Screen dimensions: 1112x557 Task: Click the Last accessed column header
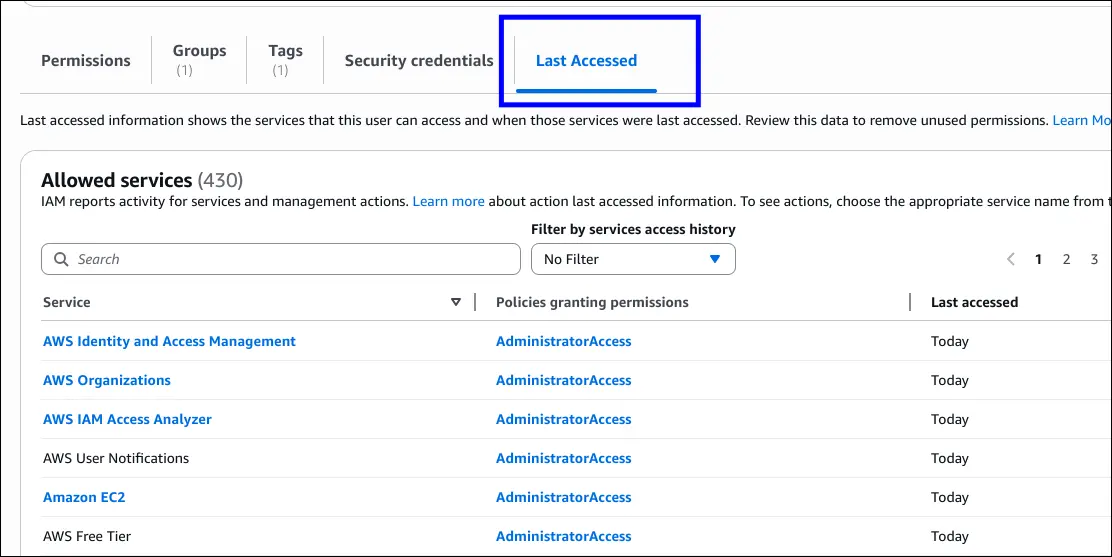974,302
